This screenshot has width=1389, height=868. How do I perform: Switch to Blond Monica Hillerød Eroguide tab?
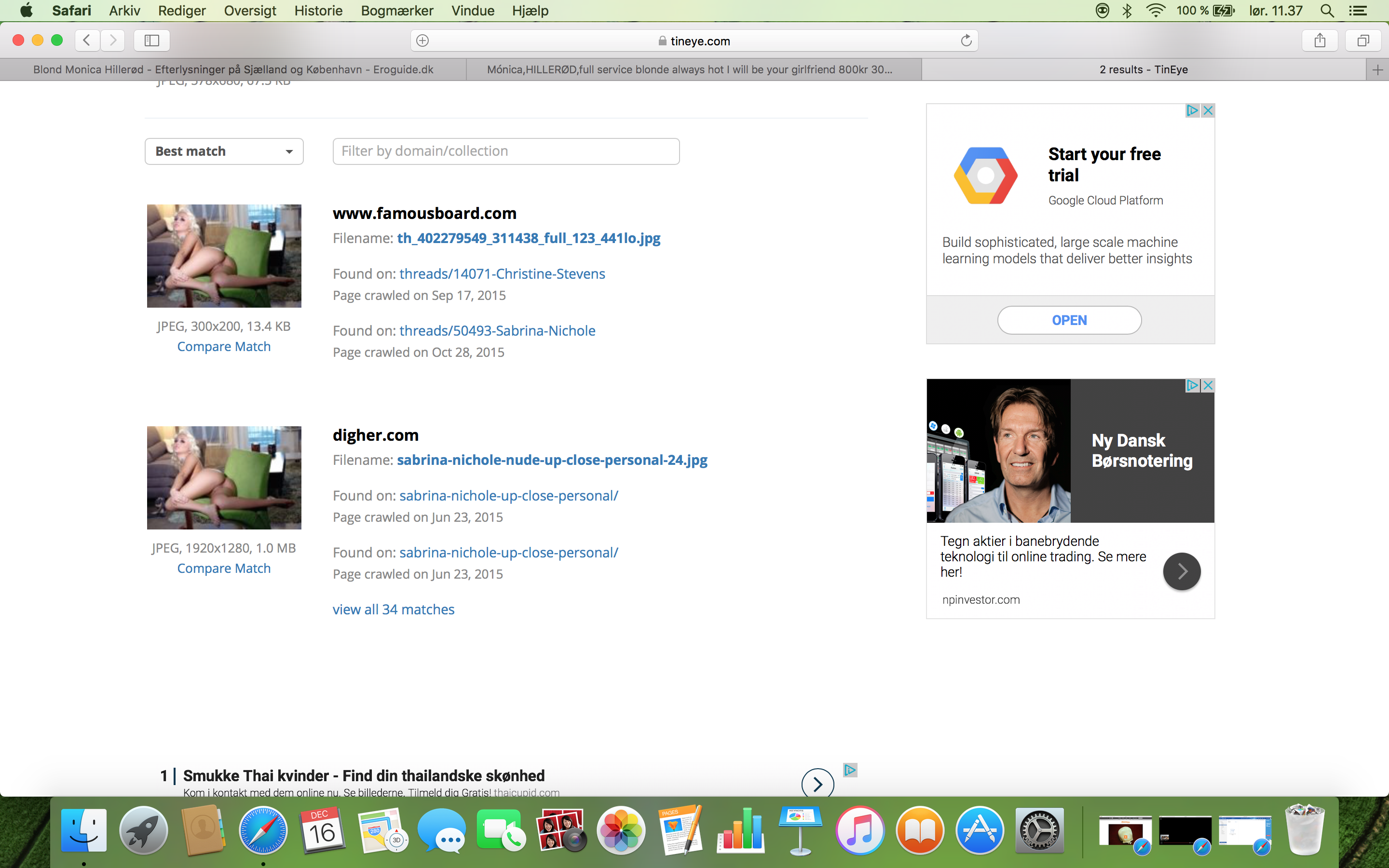coord(233,69)
